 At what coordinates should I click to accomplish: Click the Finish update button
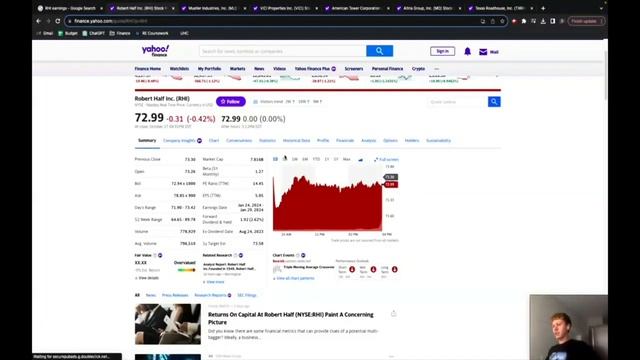(586, 21)
